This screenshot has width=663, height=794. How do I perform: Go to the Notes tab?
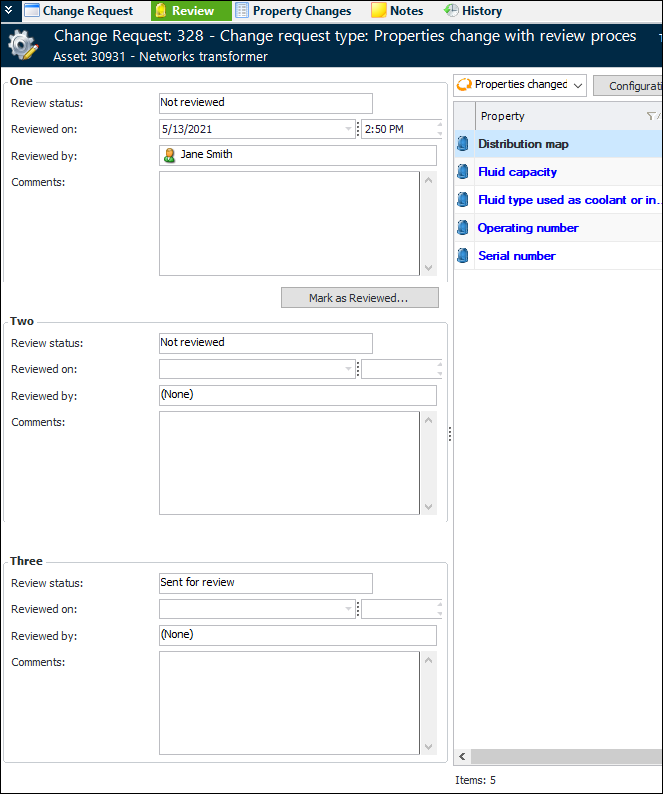[397, 11]
